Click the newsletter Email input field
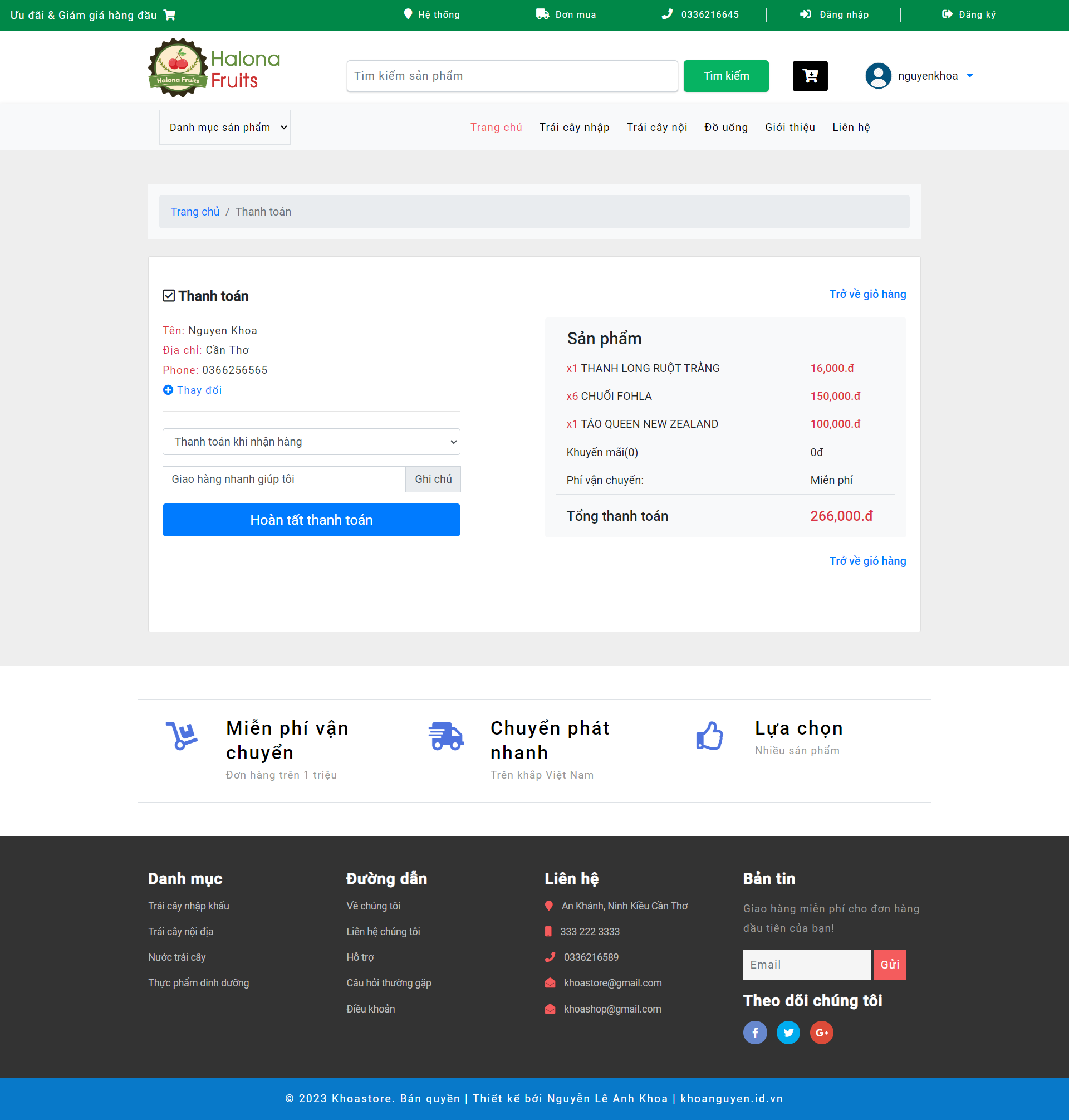The height and width of the screenshot is (1120, 1069). pyautogui.click(x=807, y=965)
